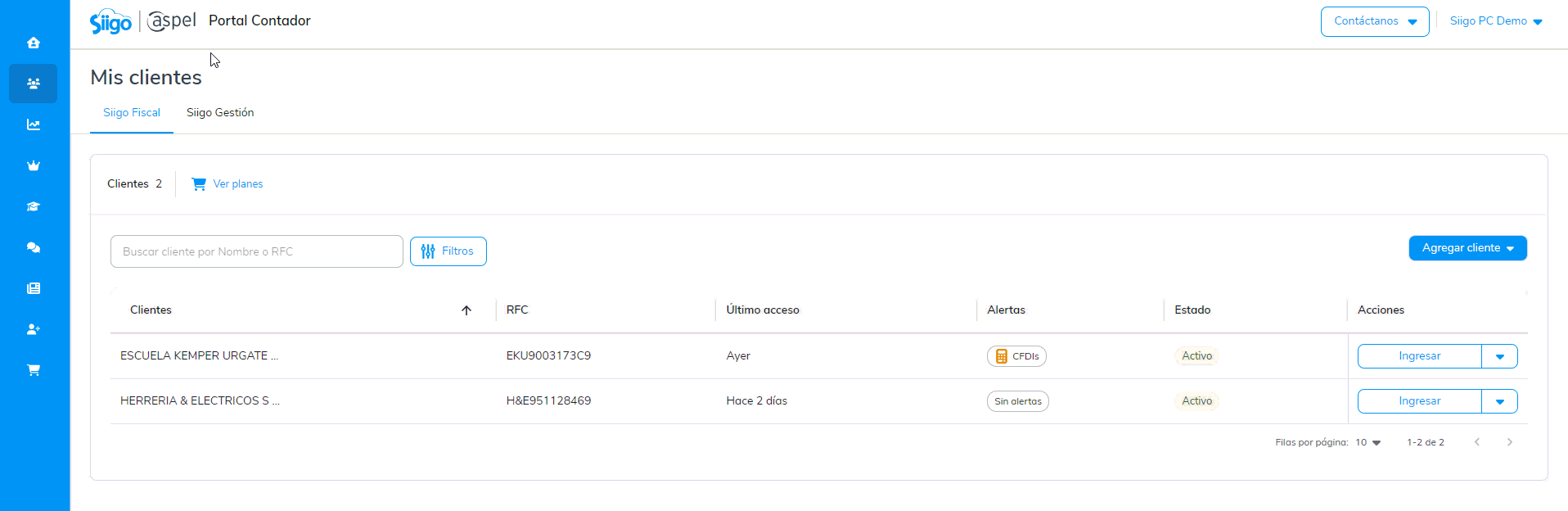The height and width of the screenshot is (511, 1568).
Task: Change rows per page dropdown
Action: [1367, 442]
